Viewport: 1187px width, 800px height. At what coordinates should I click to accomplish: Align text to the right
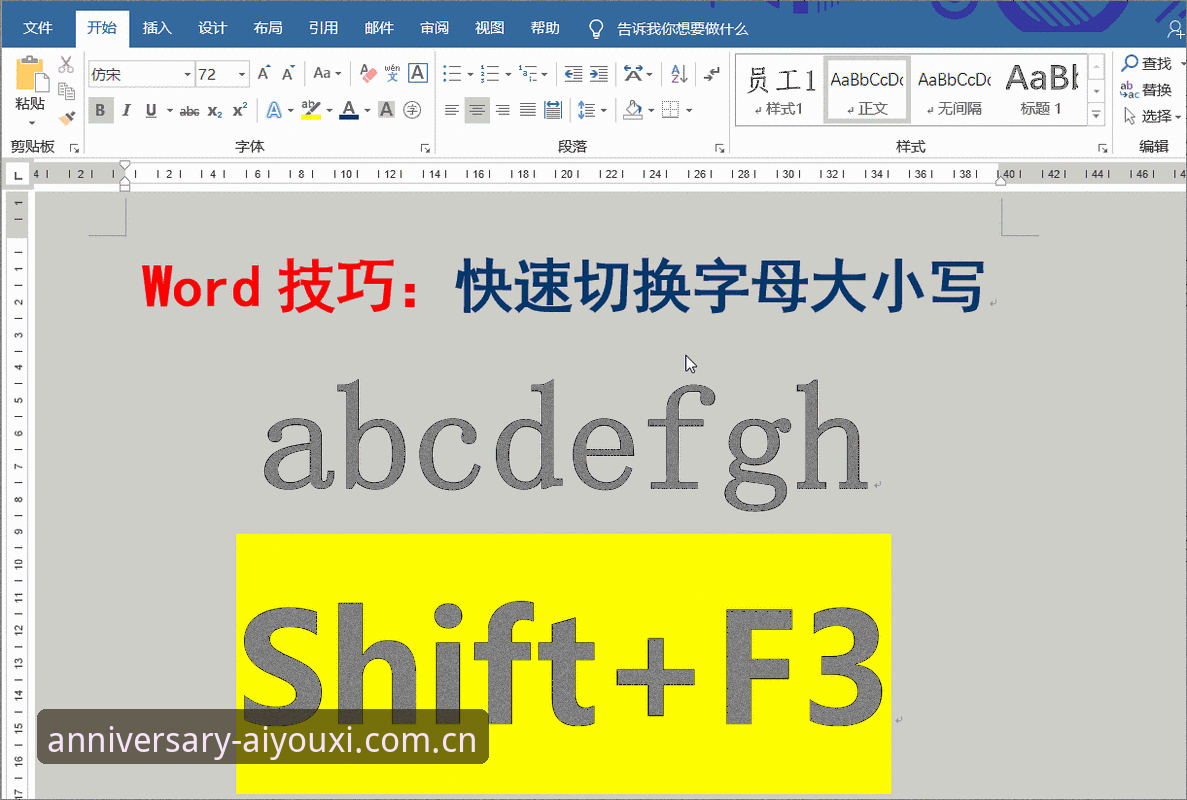click(503, 111)
